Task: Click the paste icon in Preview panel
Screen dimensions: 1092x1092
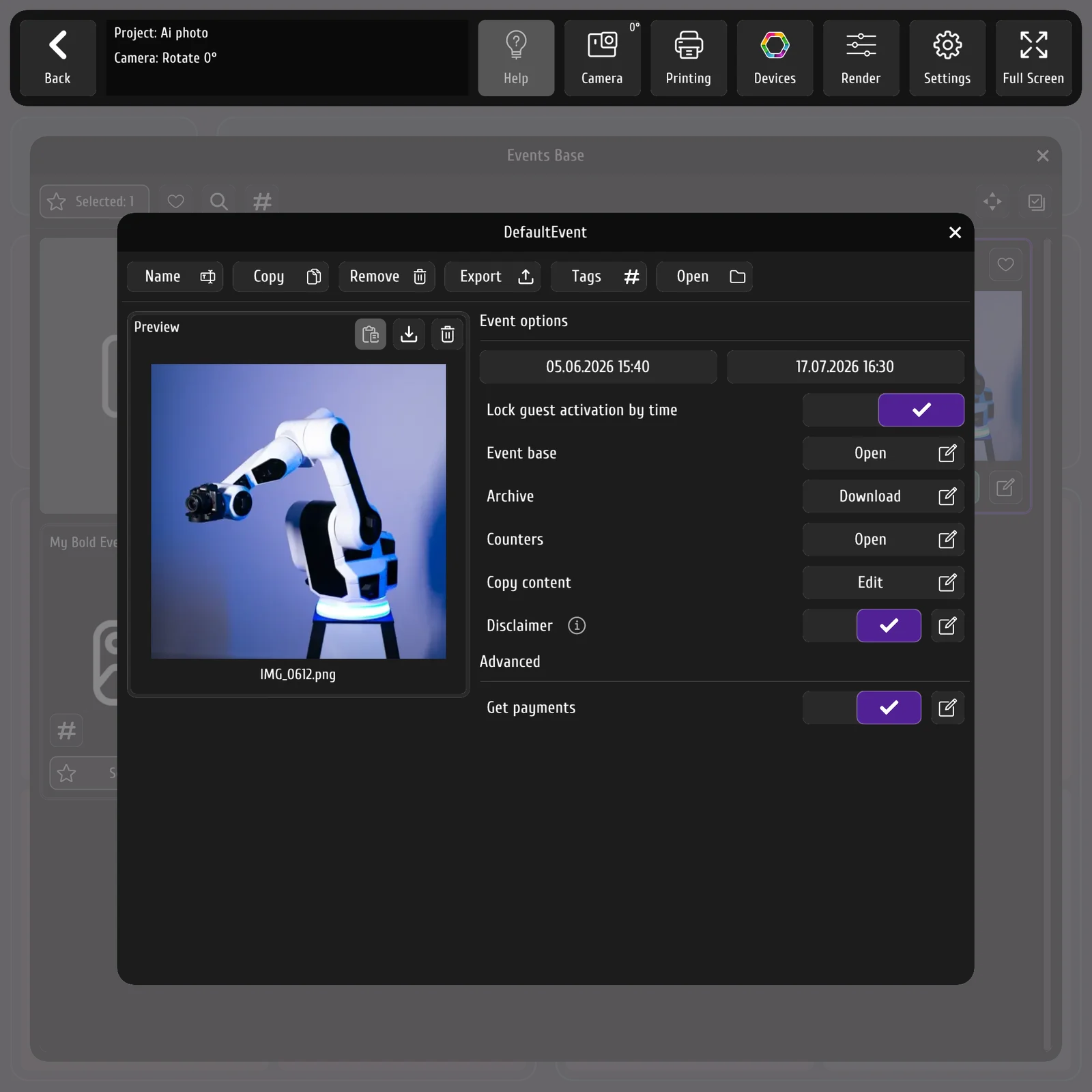Action: pos(371,334)
